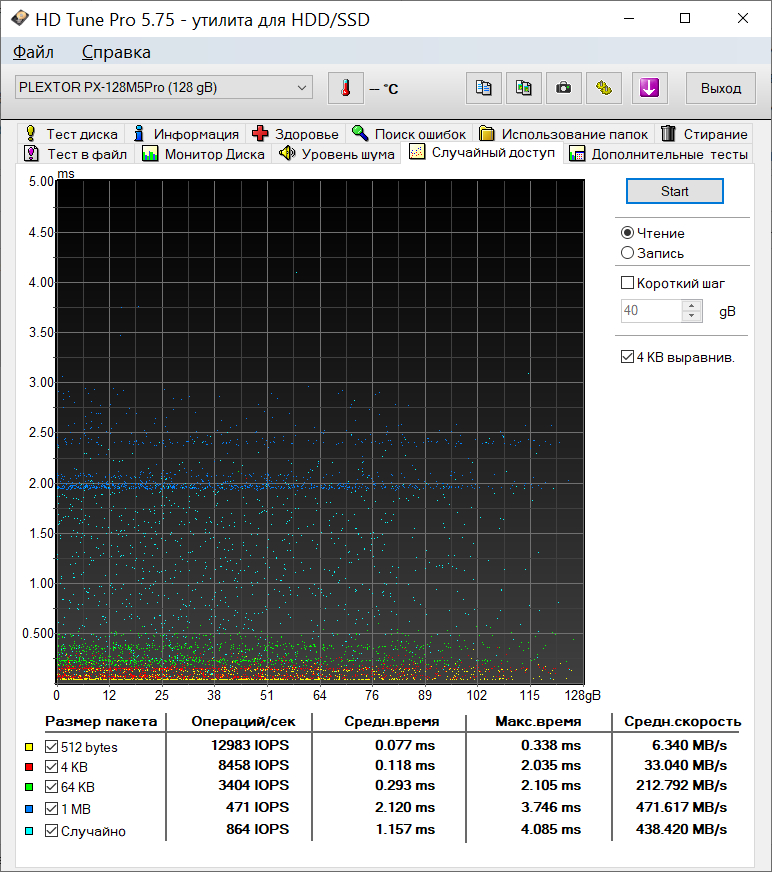Click the yellow 512 bytes color swatch

point(29,747)
